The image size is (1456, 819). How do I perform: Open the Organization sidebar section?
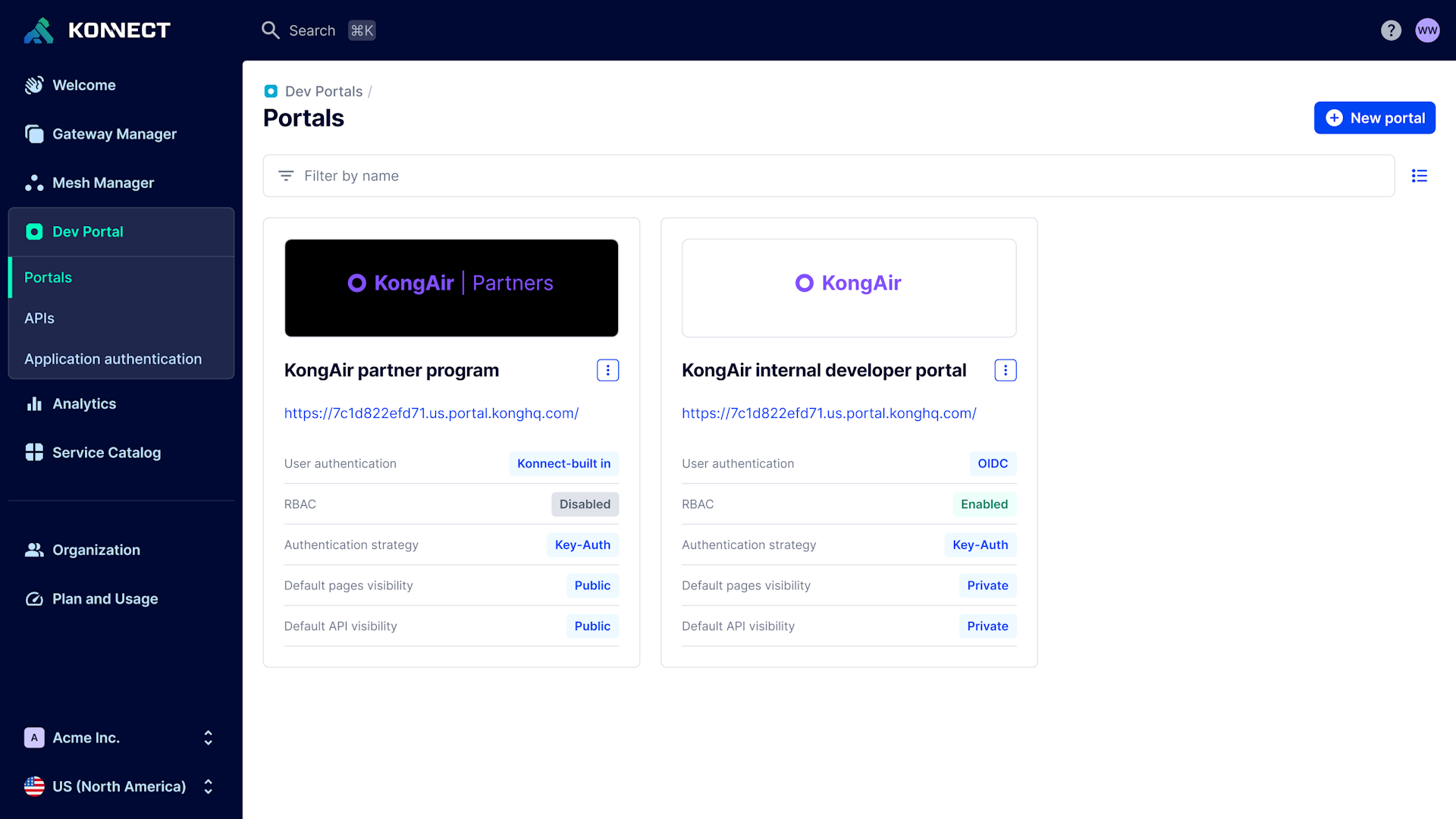pos(96,550)
